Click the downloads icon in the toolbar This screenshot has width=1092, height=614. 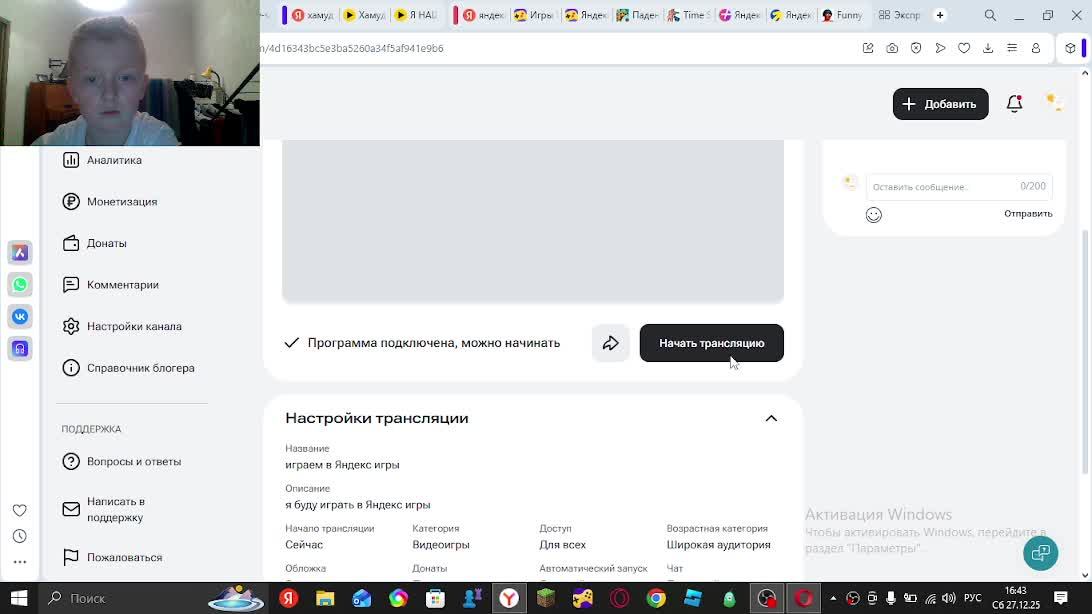click(x=988, y=48)
